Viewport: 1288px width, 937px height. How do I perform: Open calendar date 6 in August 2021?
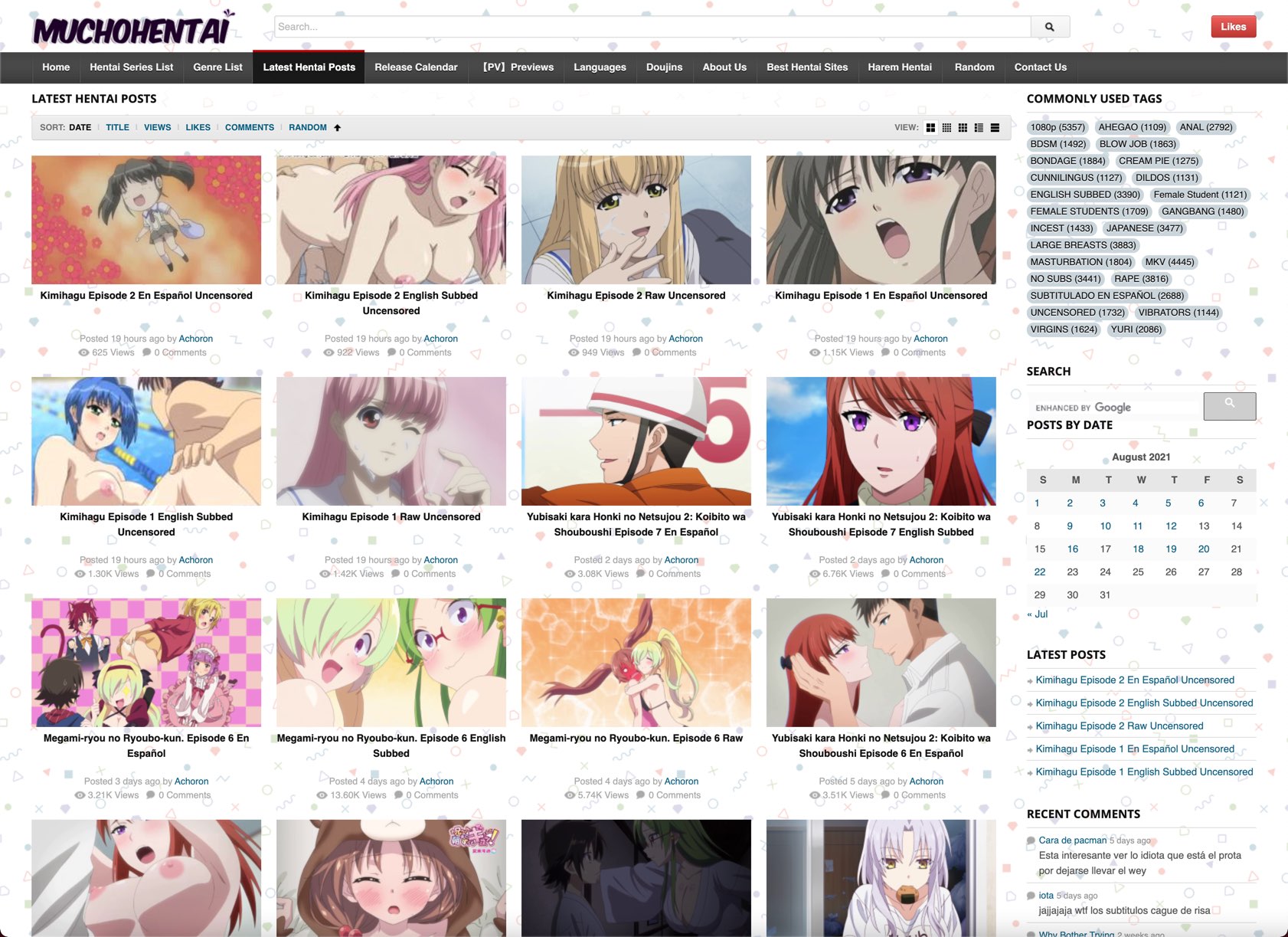[x=1201, y=503]
